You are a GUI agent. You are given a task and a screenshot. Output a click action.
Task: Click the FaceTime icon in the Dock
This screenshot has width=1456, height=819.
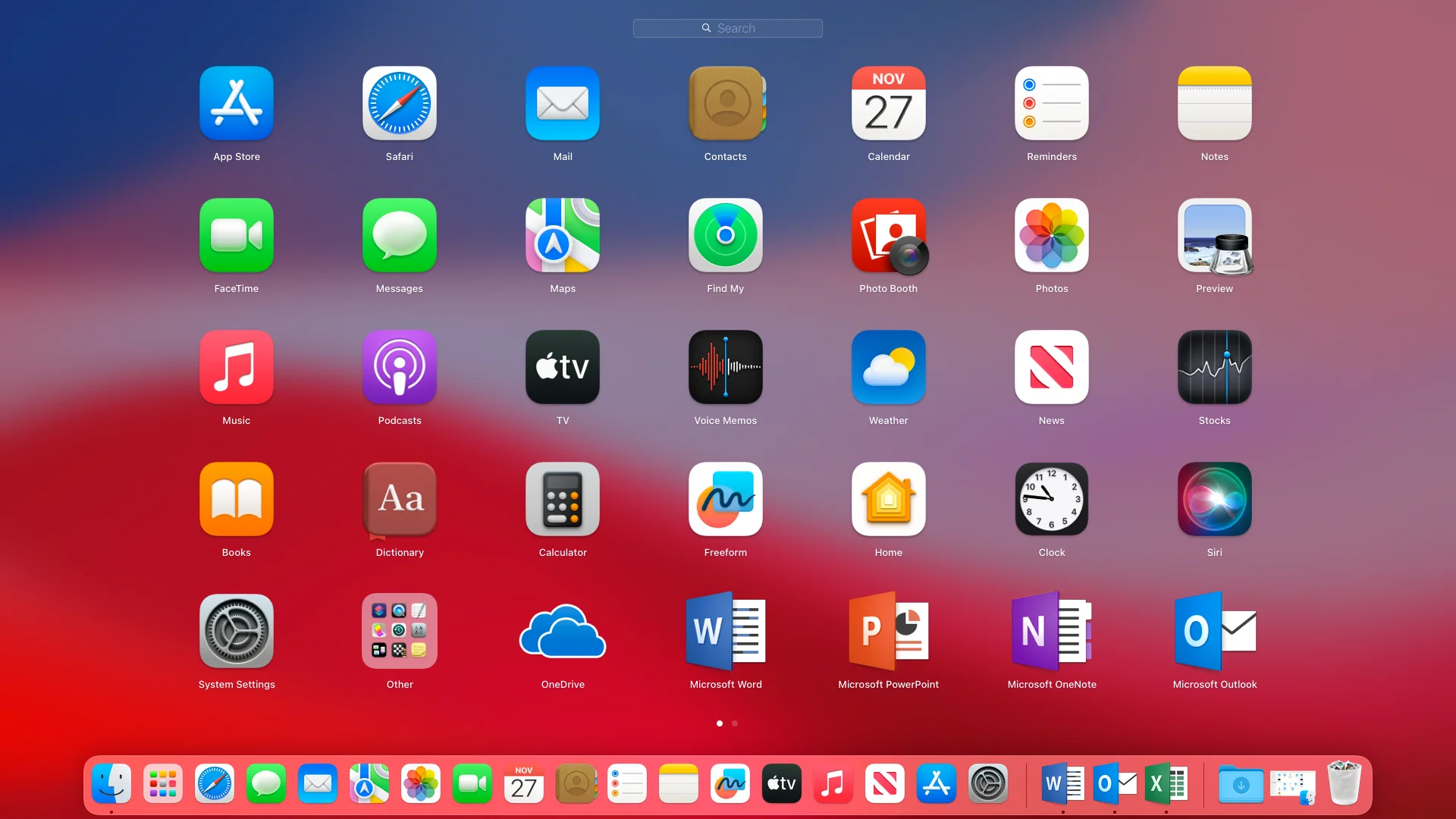[472, 783]
